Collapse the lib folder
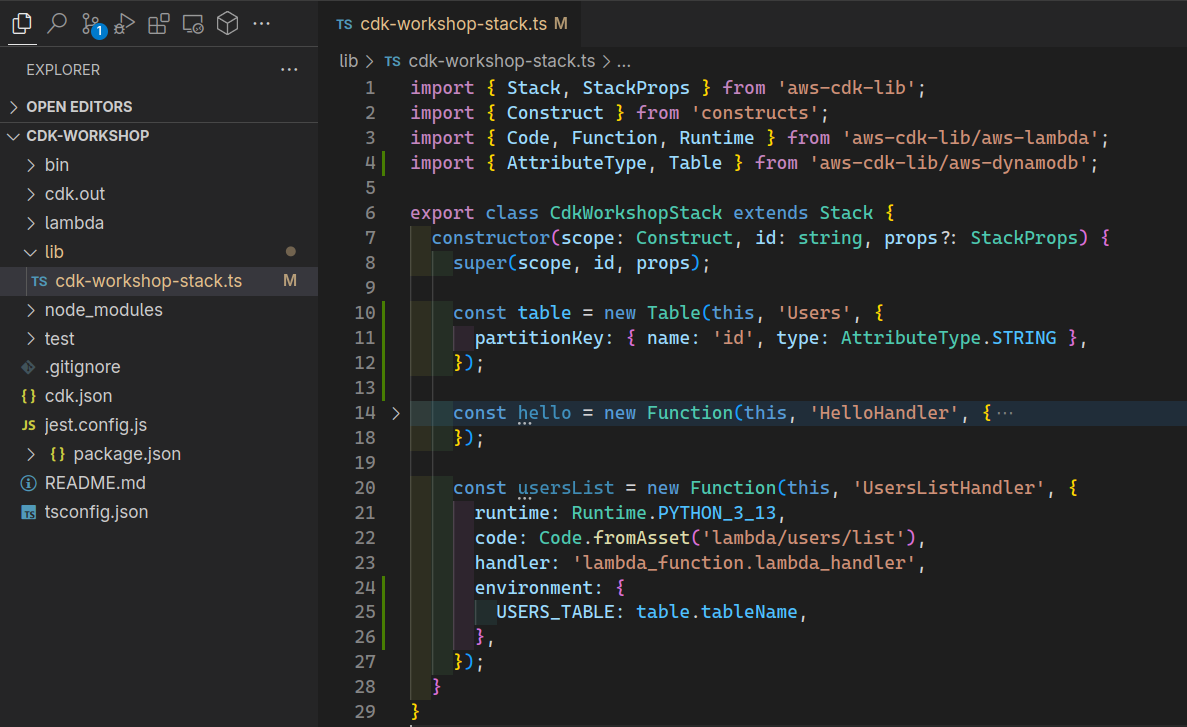 pos(31,252)
